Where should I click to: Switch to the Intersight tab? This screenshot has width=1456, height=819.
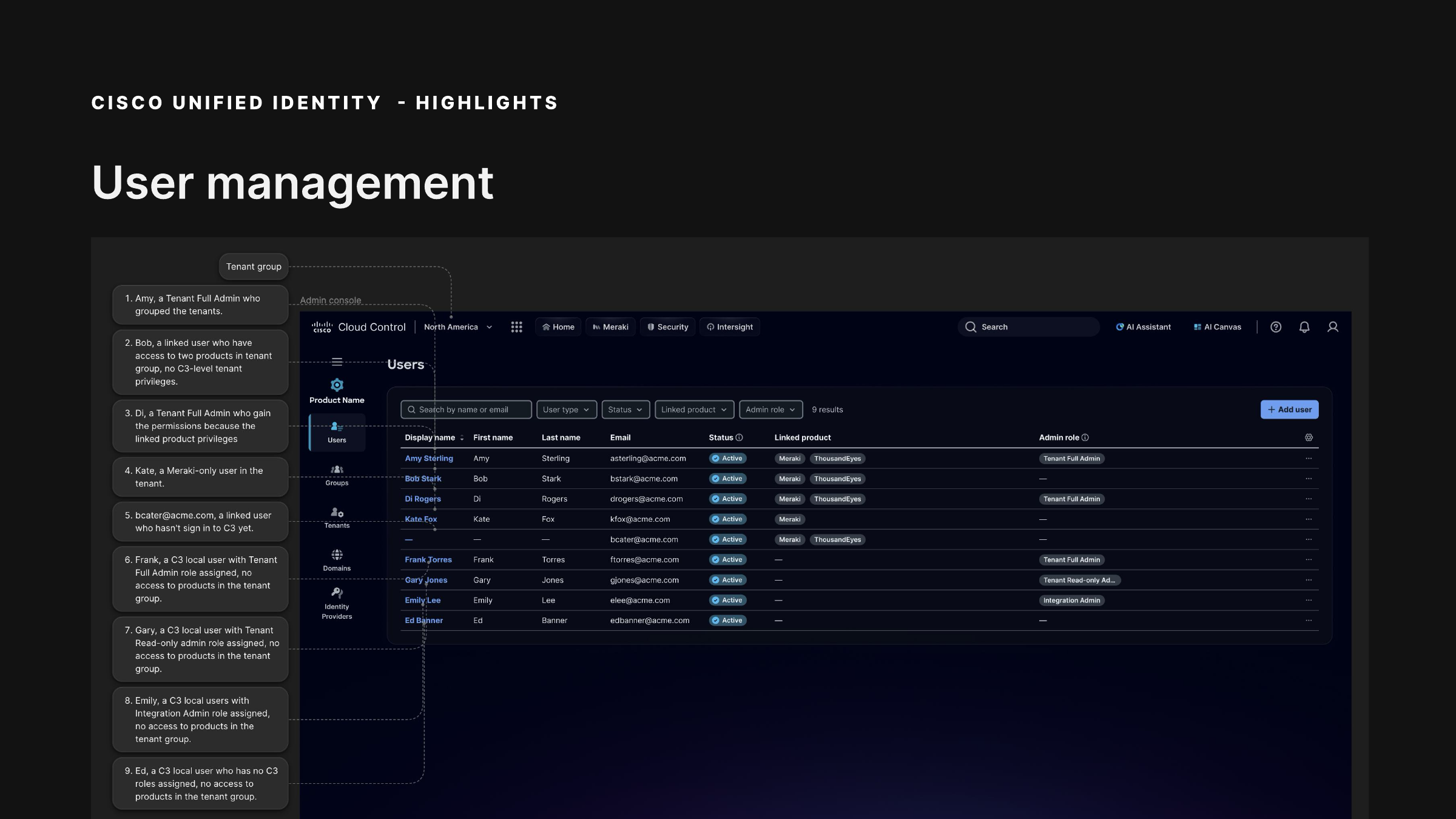point(730,327)
